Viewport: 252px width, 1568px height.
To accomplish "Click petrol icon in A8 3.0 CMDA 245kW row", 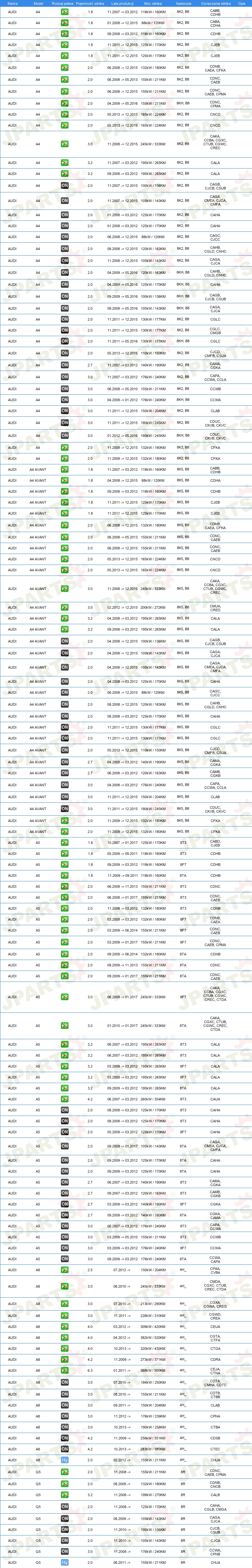I will click(64, 1287).
